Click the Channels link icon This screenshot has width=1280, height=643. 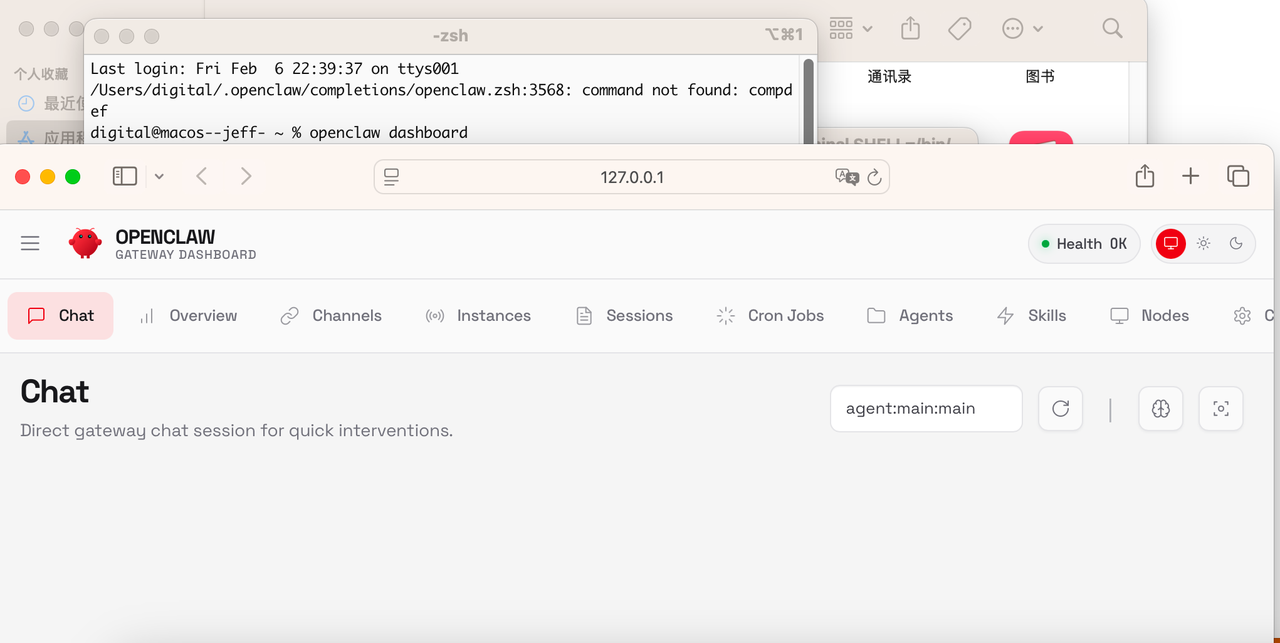pos(290,316)
